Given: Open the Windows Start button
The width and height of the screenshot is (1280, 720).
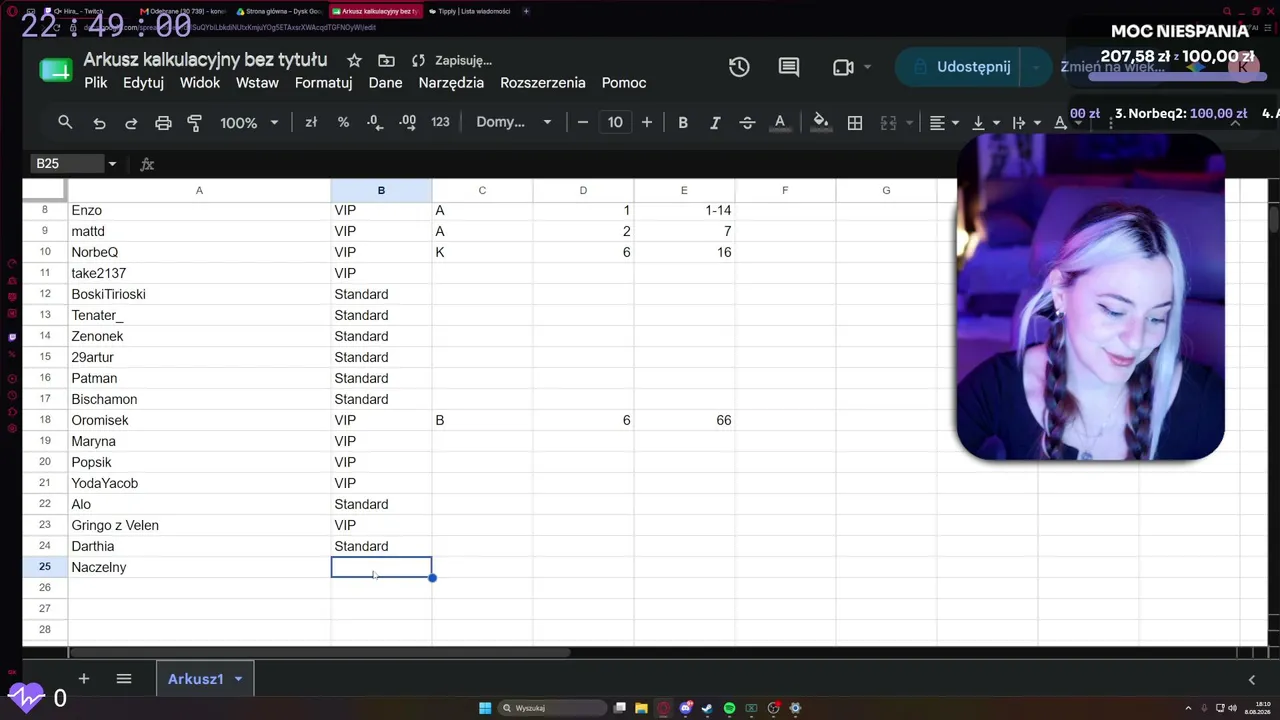Looking at the screenshot, I should (485, 708).
